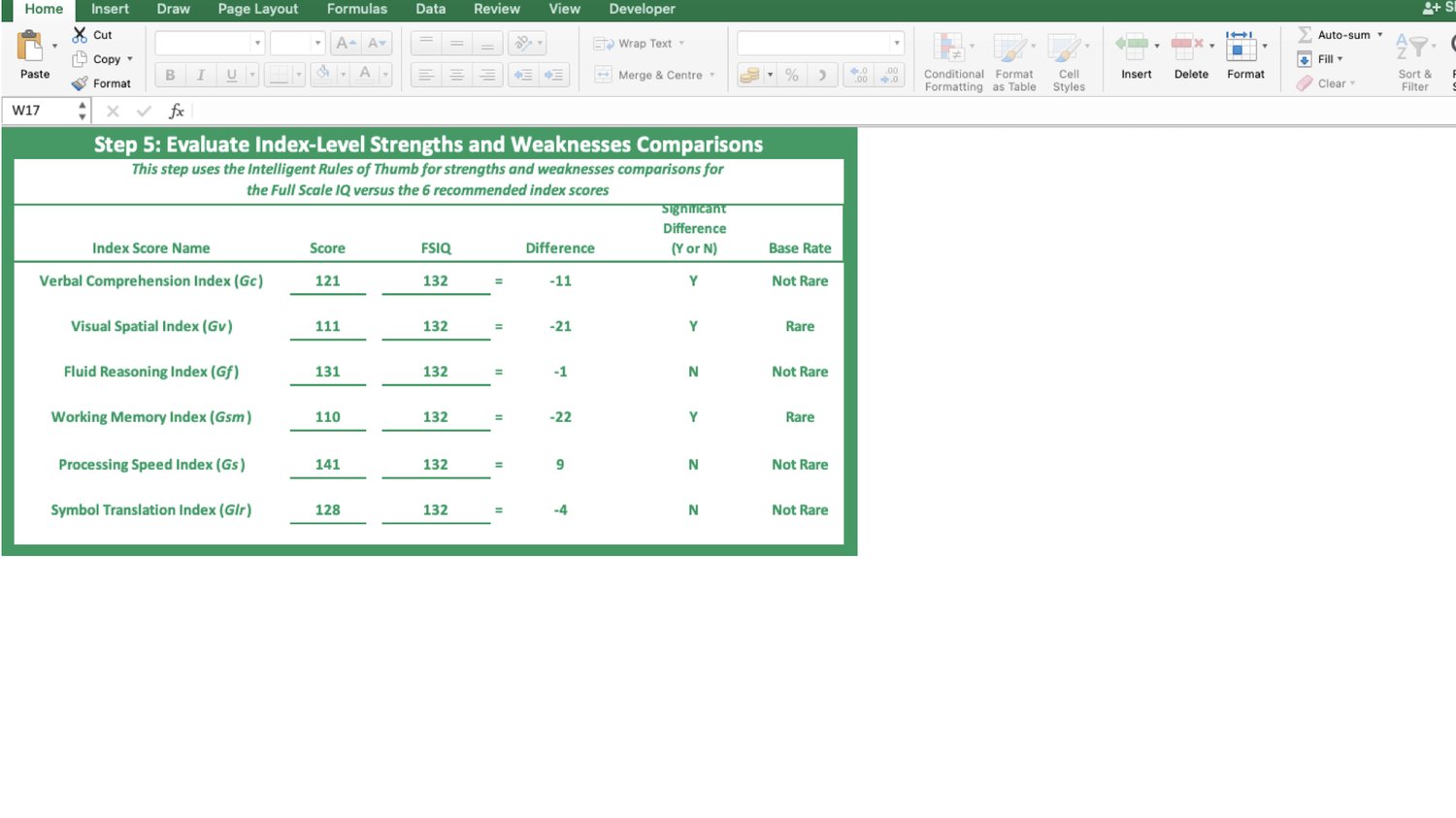Click the Delete cells icon
Image resolution: width=1456 pixels, height=818 pixels.
1186,46
